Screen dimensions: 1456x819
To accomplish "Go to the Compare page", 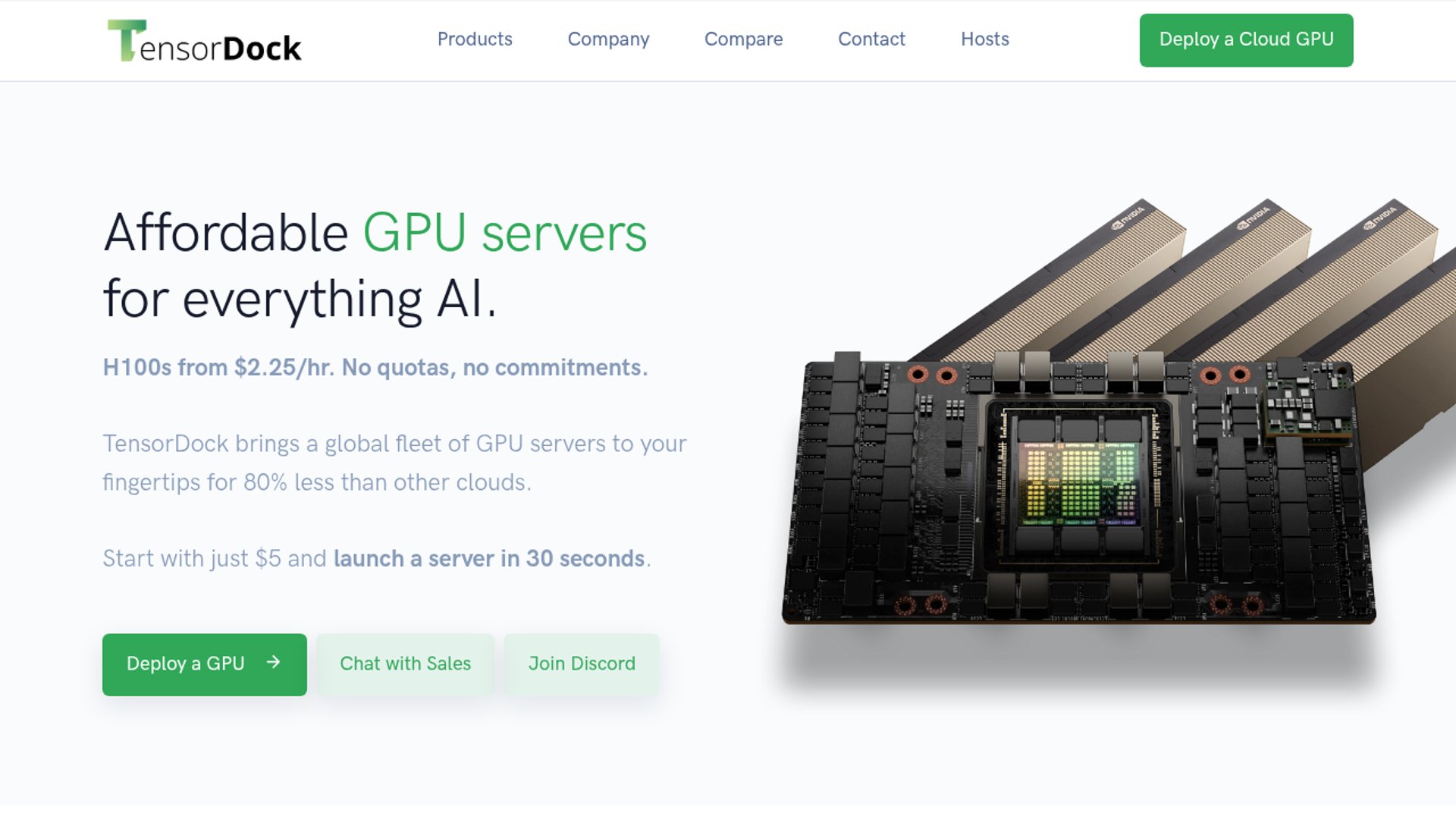I will coord(743,39).
